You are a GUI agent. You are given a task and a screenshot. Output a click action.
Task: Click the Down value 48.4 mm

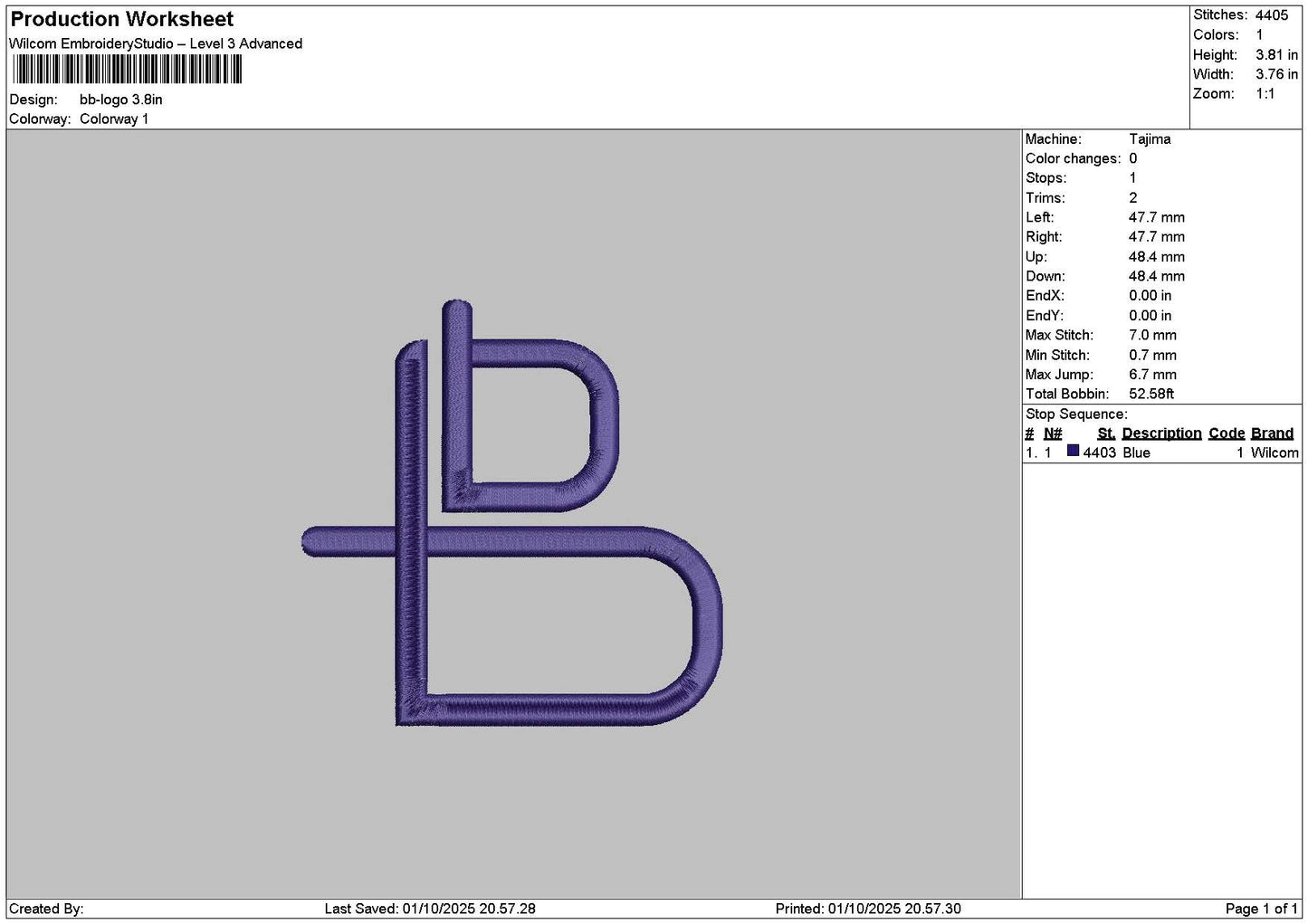coord(1157,276)
